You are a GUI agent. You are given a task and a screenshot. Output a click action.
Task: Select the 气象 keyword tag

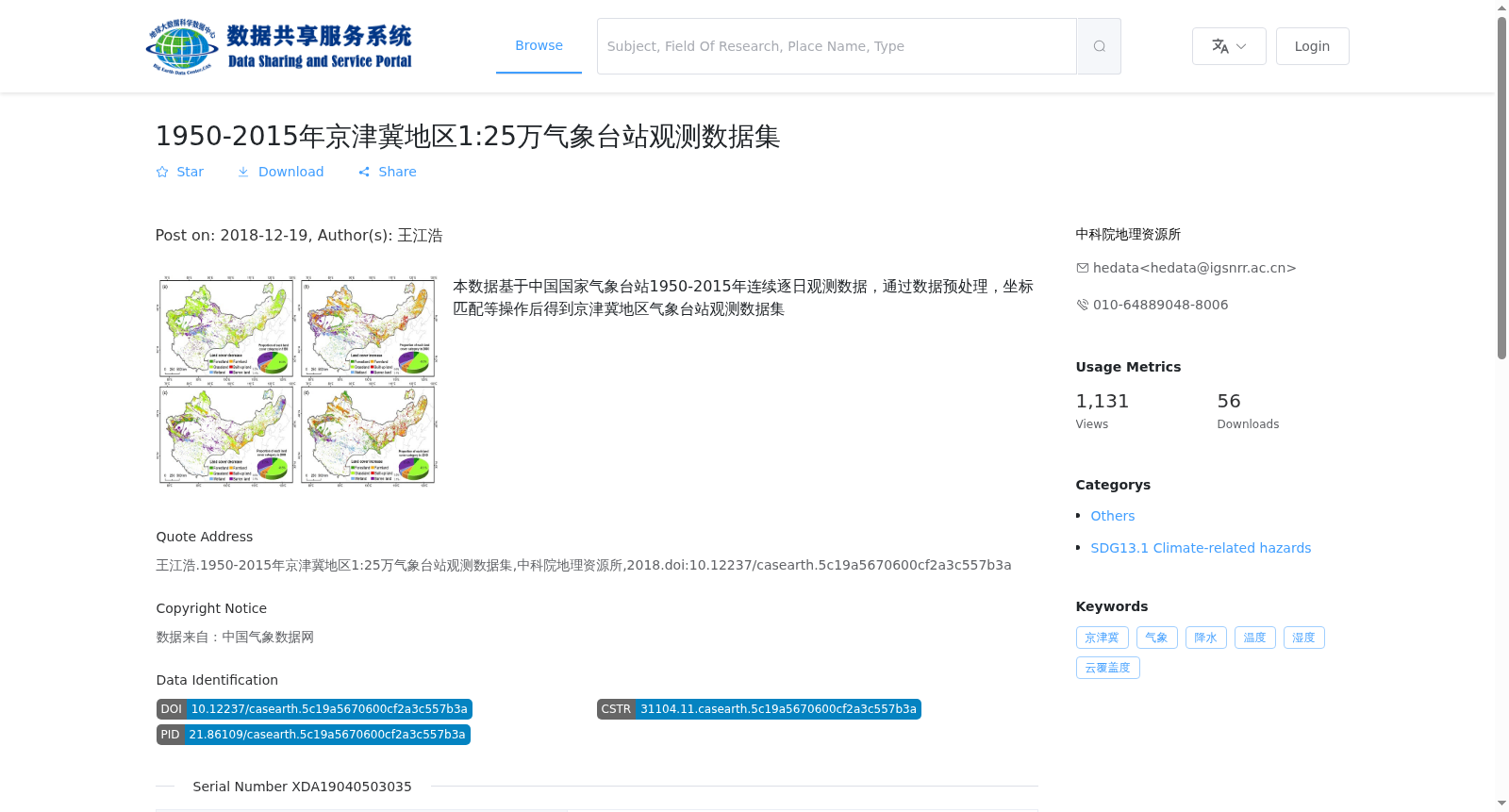(x=1156, y=638)
